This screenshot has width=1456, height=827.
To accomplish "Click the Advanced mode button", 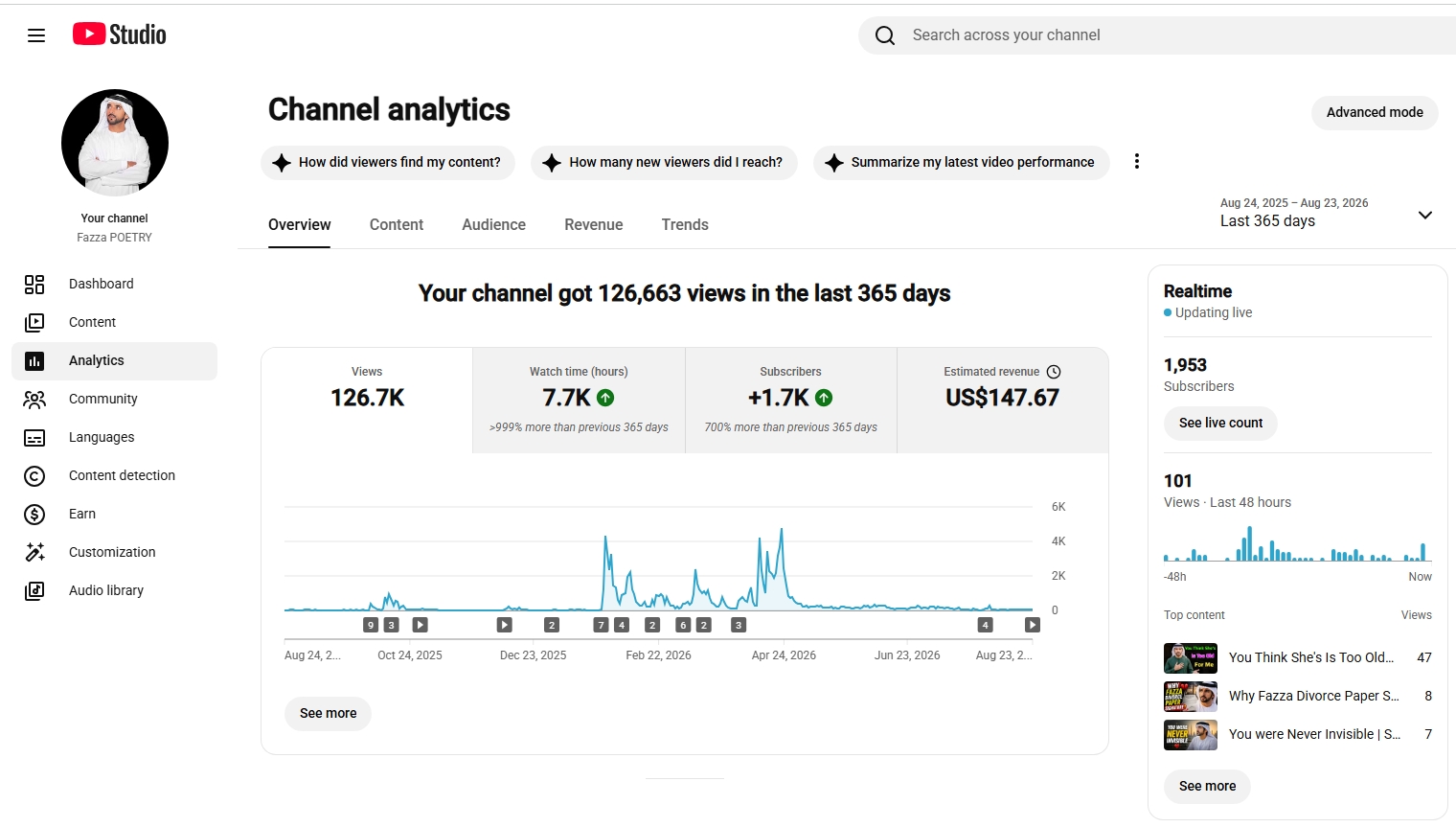I will tap(1375, 112).
